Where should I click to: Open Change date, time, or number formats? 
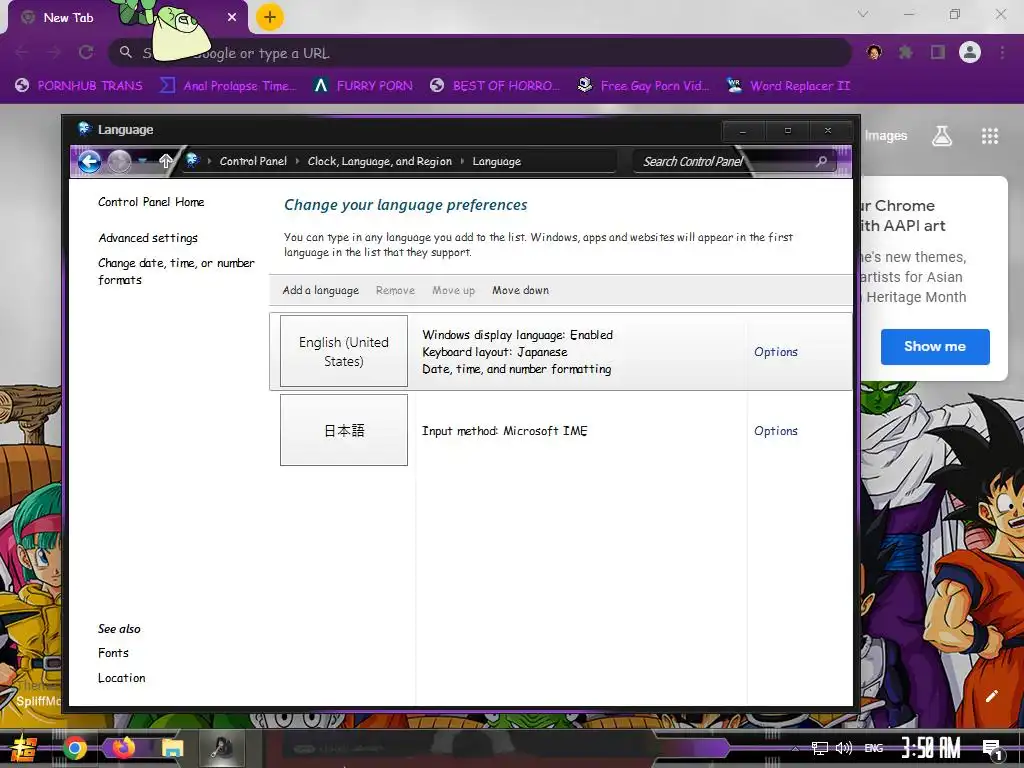176,271
